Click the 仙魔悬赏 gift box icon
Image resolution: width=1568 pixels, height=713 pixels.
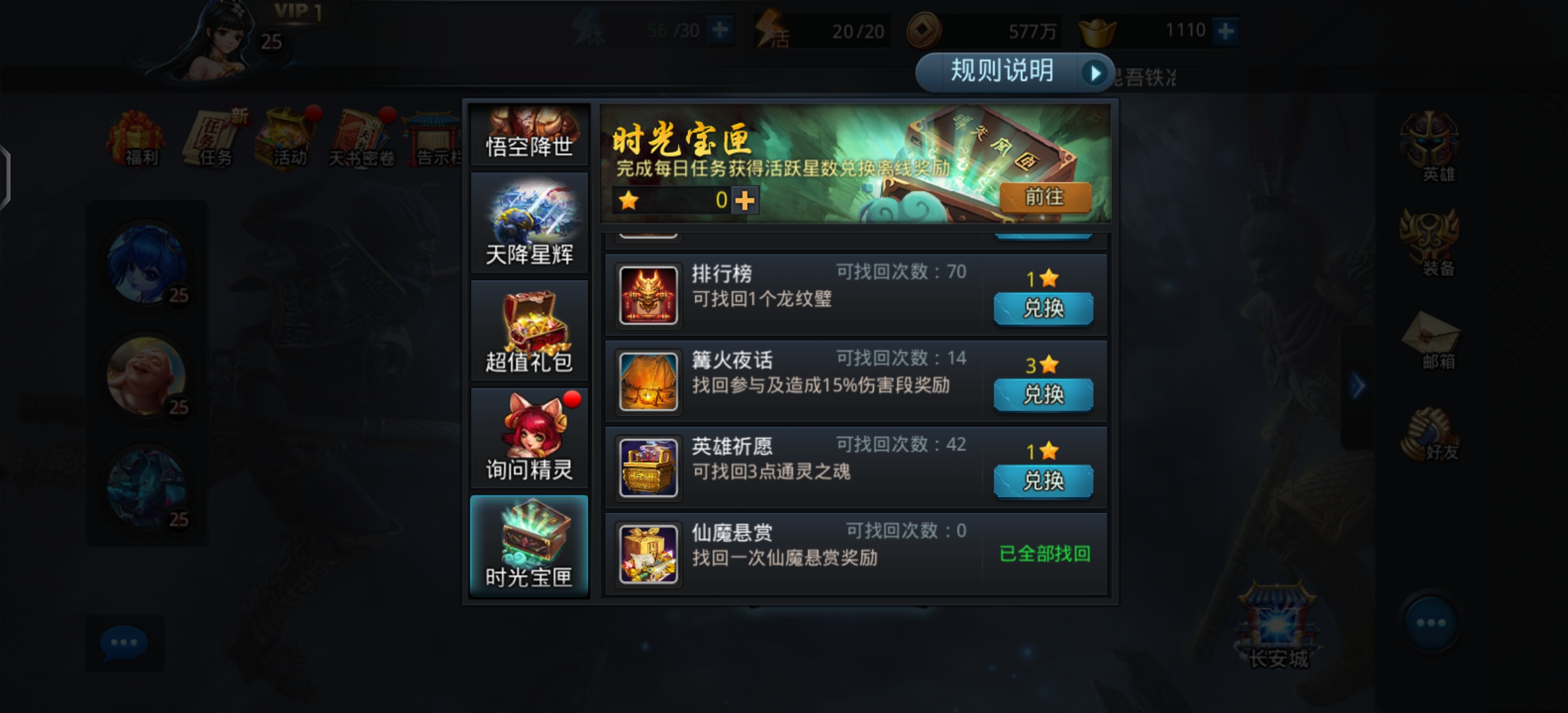tap(648, 555)
